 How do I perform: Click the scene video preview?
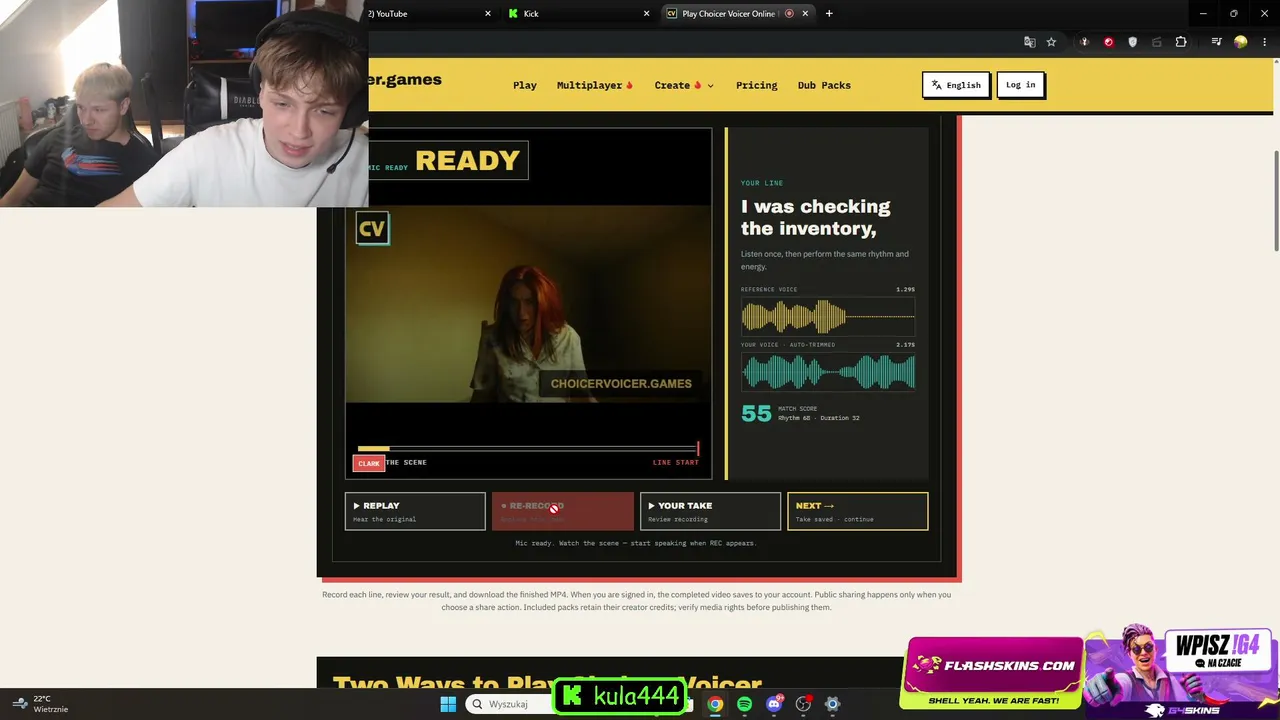coord(528,305)
